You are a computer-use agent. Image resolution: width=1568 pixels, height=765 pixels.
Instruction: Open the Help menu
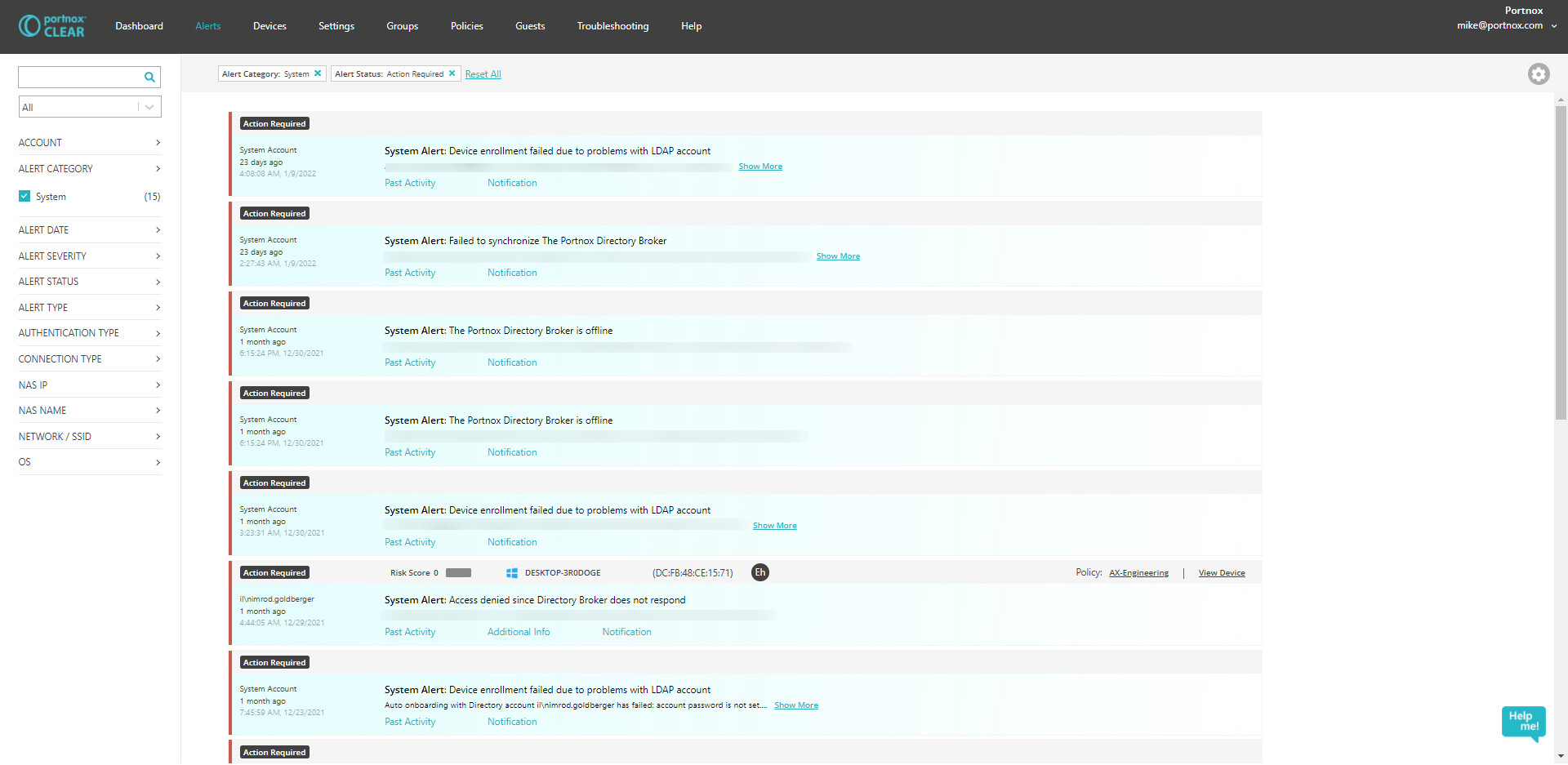[692, 26]
